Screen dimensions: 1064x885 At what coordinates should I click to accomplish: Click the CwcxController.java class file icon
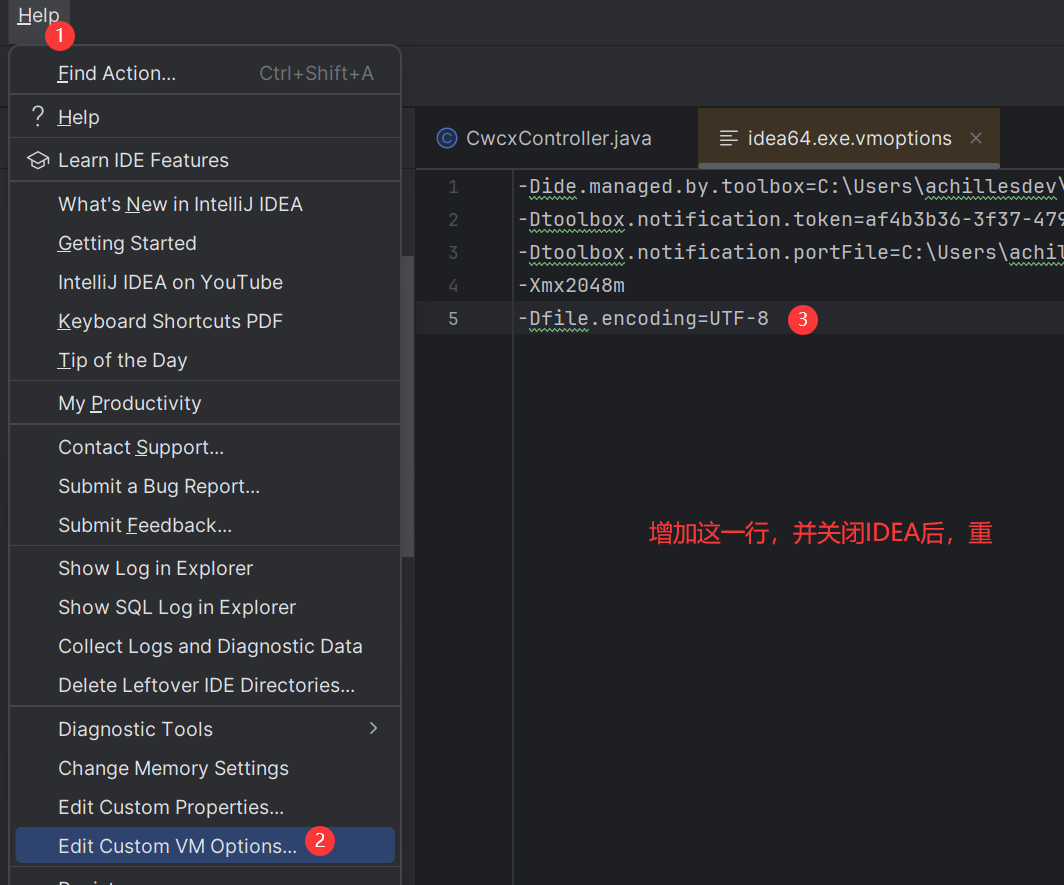447,138
